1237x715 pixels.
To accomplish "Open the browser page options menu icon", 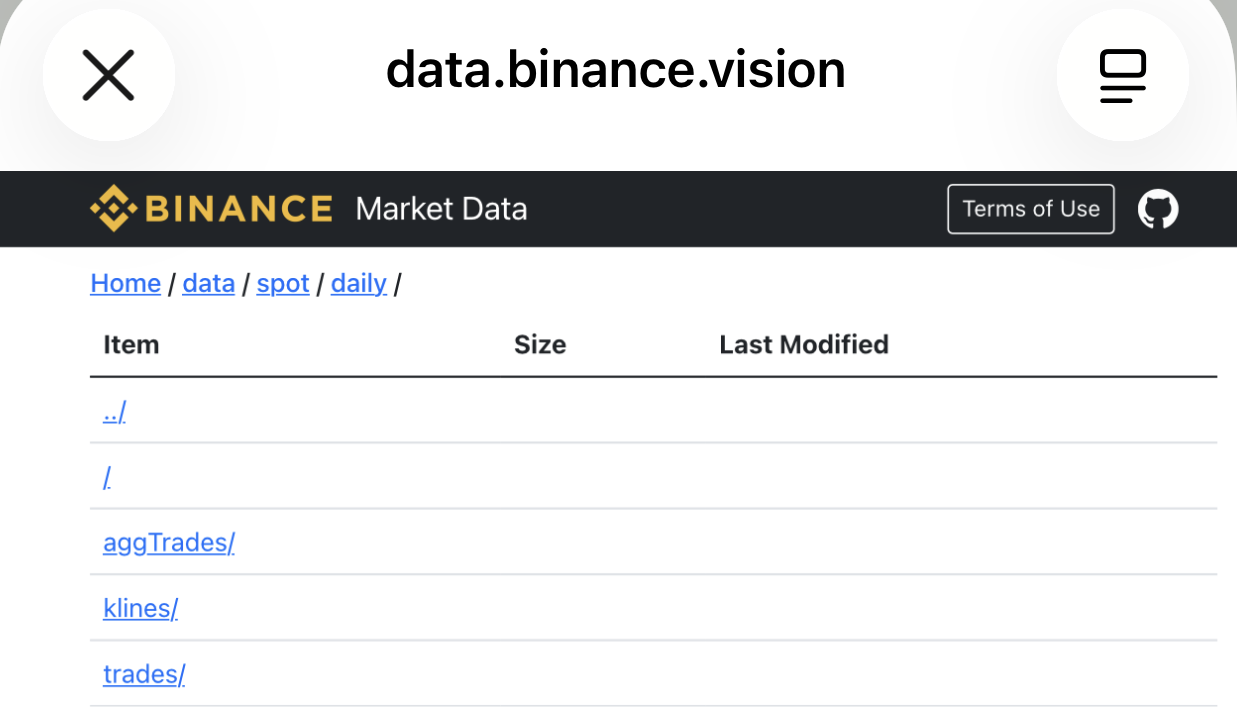I will pos(1122,76).
